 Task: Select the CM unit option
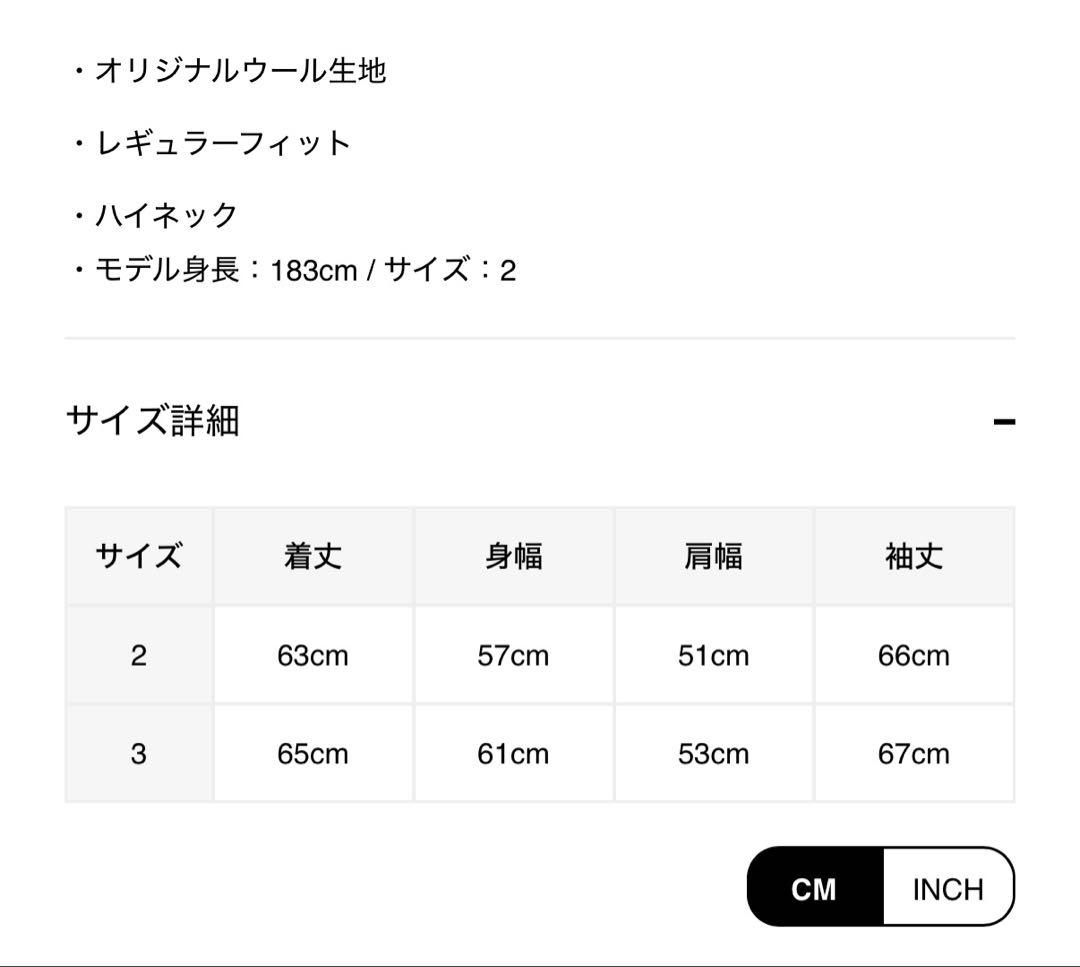point(814,888)
